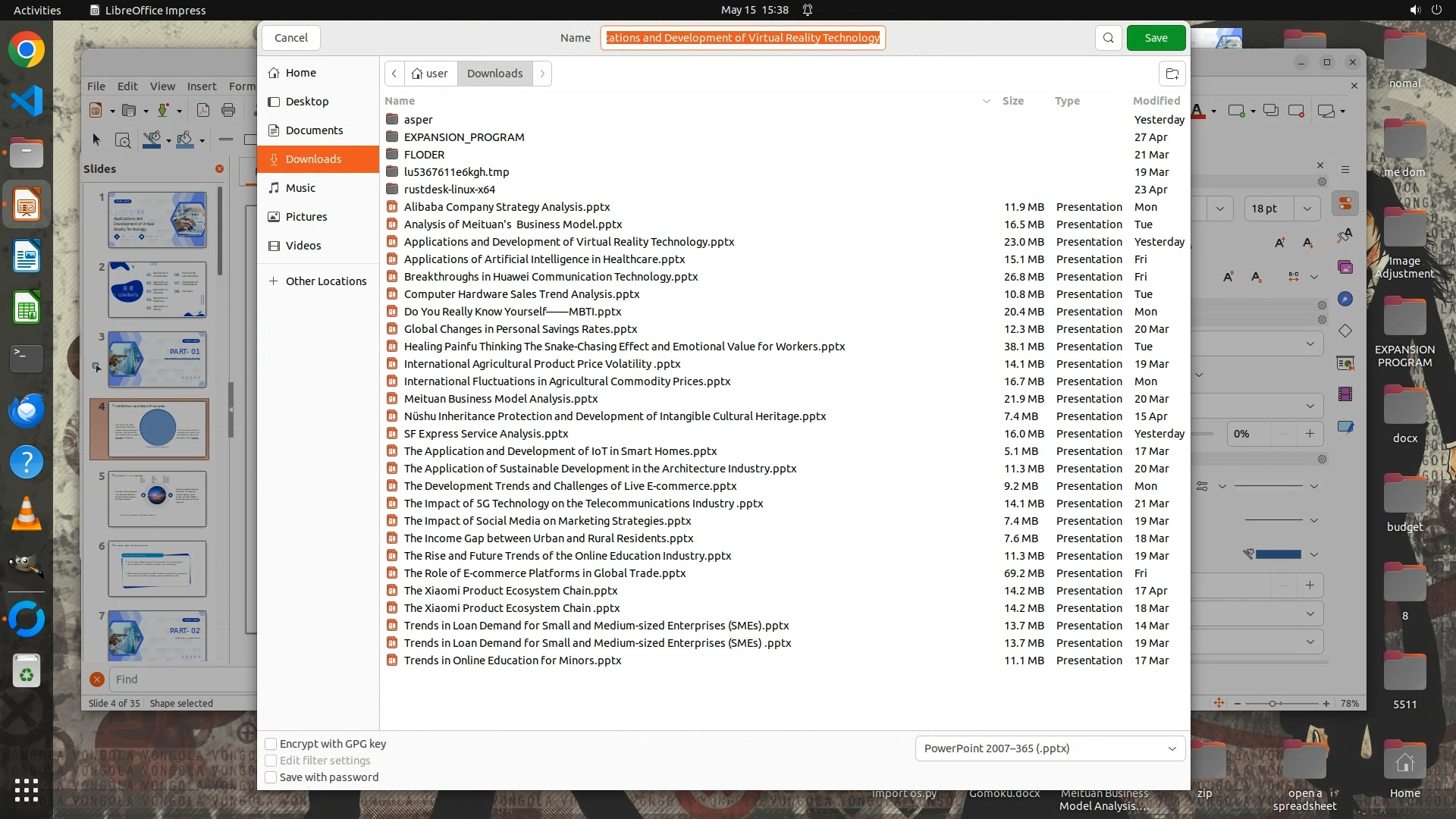Image resolution: width=1456 pixels, height=819 pixels.
Task: Select Documents in the places sidebar
Action: pos(314,130)
